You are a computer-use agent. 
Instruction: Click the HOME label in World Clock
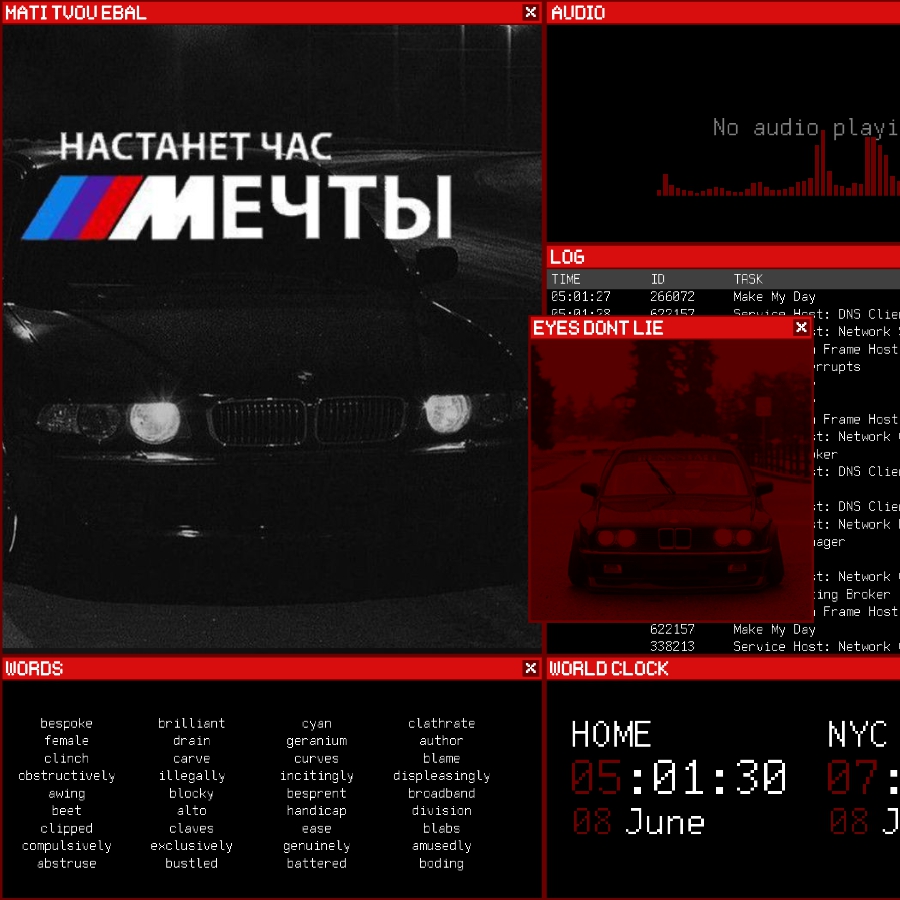[x=611, y=734]
